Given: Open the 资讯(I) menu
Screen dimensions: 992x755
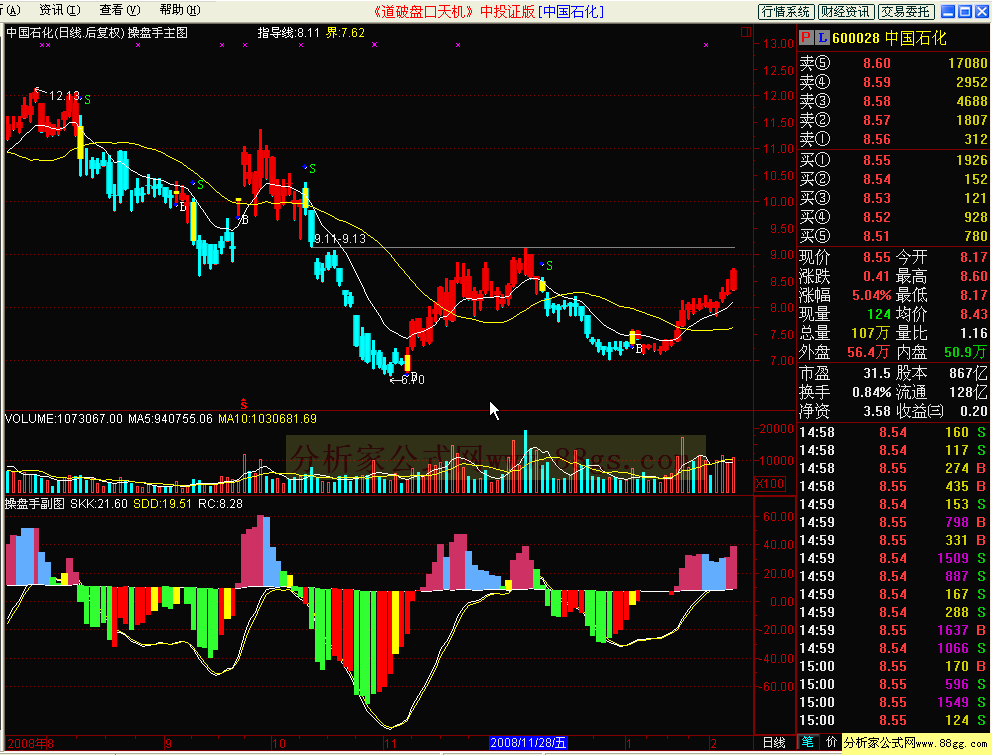Looking at the screenshot, I should (x=59, y=10).
